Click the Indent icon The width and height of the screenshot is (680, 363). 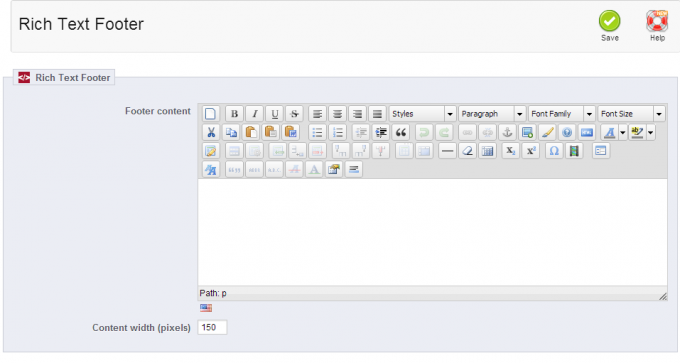(x=381, y=132)
